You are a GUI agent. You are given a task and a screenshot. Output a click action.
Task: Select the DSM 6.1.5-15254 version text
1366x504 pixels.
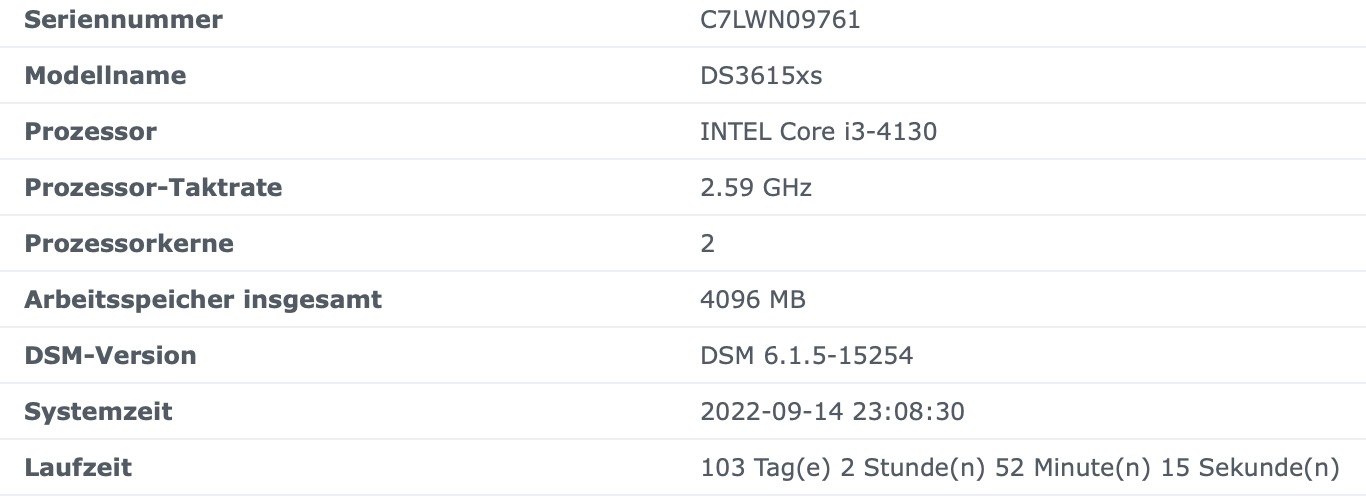[x=807, y=355]
